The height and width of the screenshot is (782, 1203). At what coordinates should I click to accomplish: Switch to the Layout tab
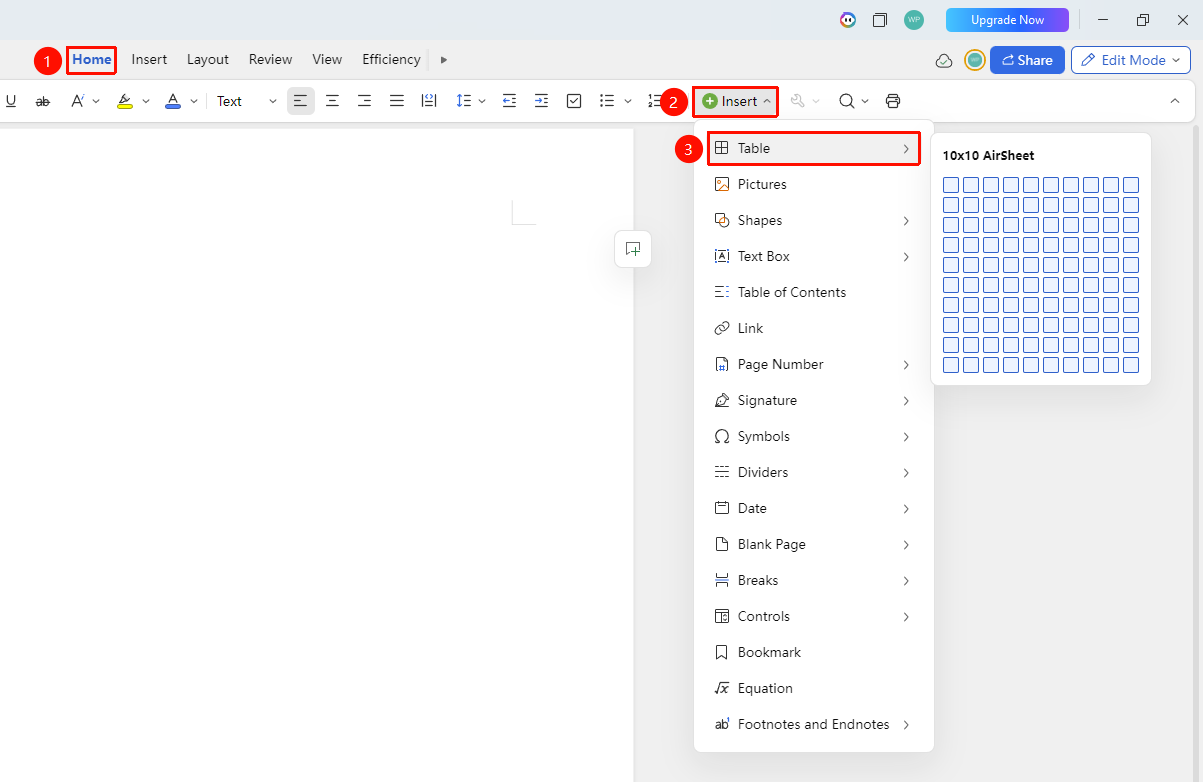(x=208, y=60)
